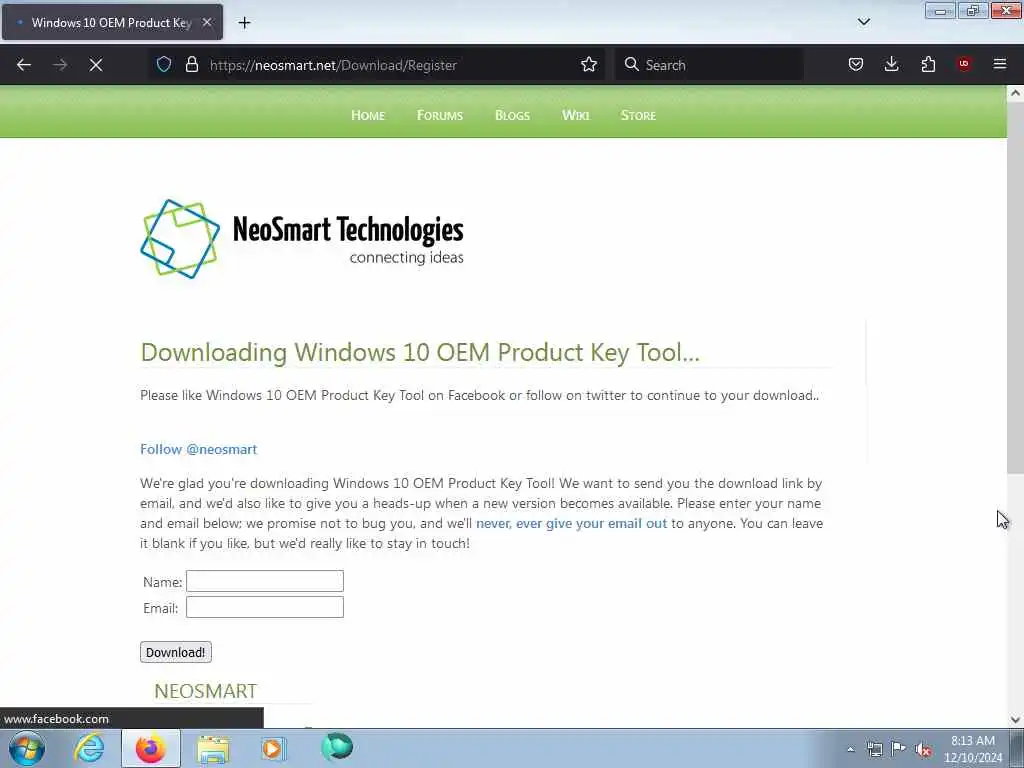Screen dimensions: 1024x768
Task: Click the NeoSmart Technologies logo
Action: pyautogui.click(x=302, y=239)
